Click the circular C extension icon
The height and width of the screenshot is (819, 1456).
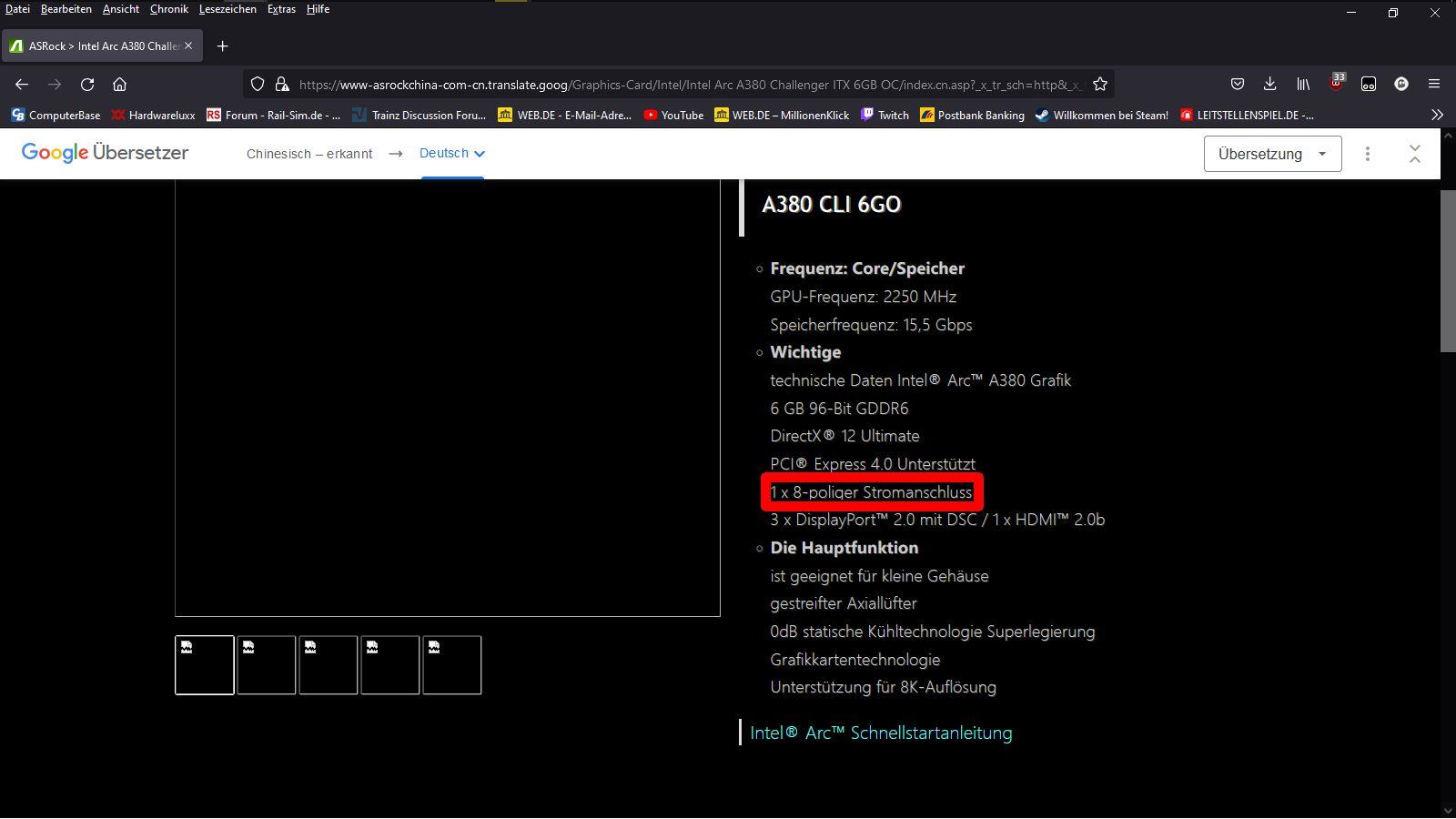tap(1401, 84)
